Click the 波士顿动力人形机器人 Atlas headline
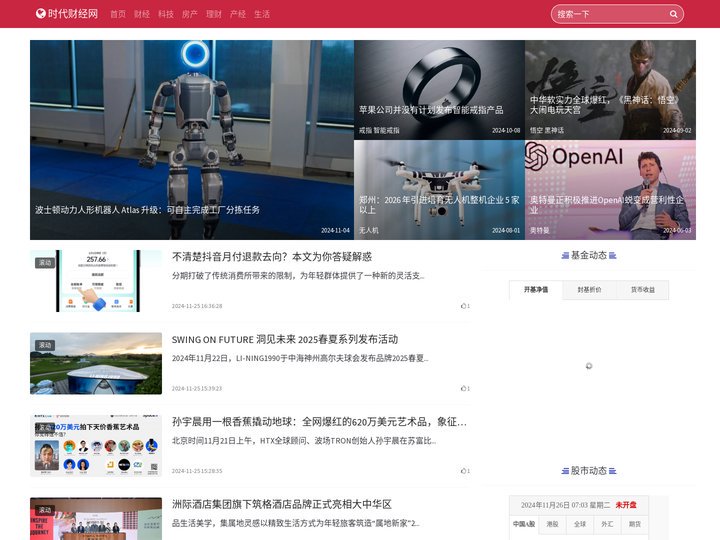This screenshot has width=720, height=540. (147, 210)
